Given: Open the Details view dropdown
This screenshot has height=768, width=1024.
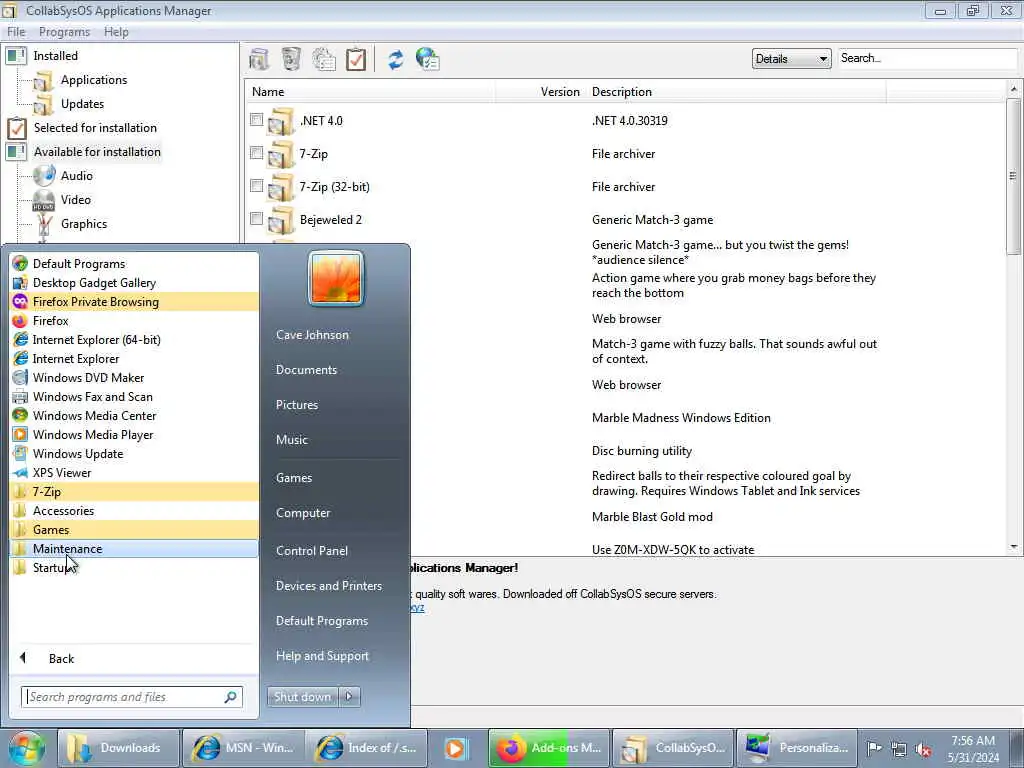Looking at the screenshot, I should tap(792, 59).
